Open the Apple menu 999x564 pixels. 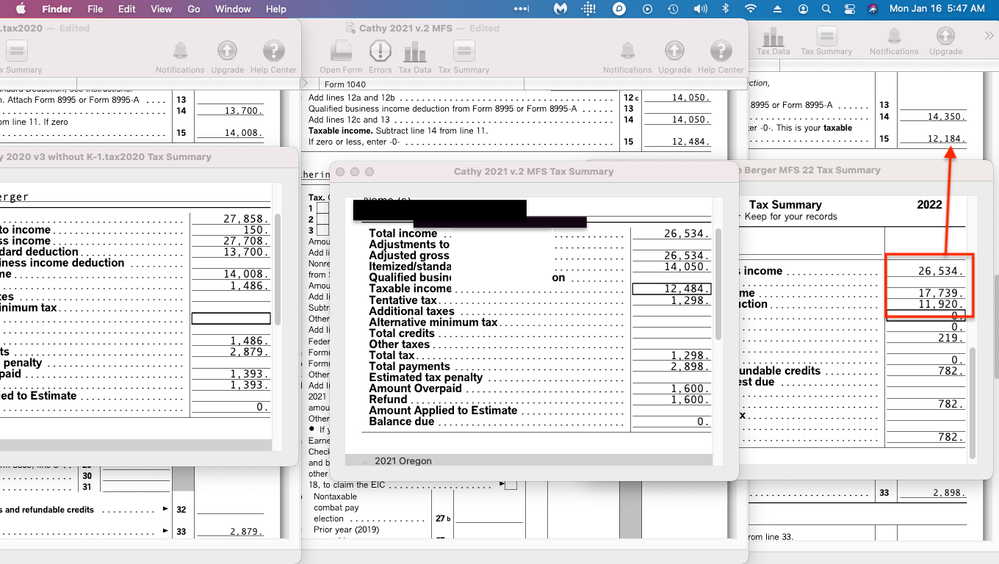click(20, 8)
